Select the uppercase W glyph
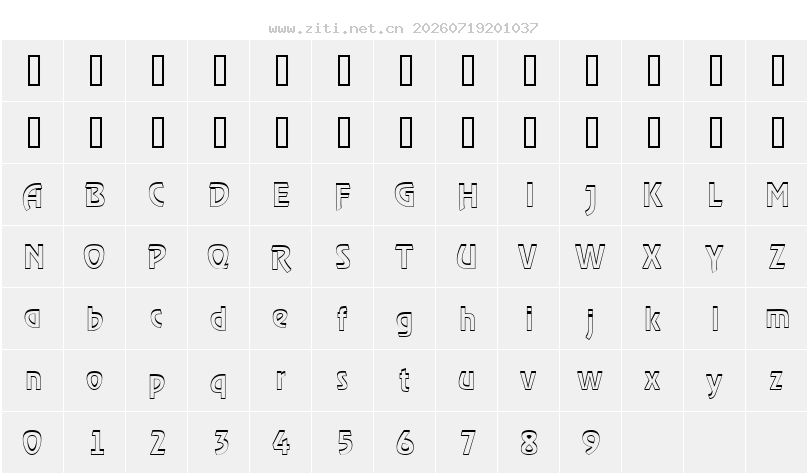Screen dimensions: 808x476 (591, 257)
